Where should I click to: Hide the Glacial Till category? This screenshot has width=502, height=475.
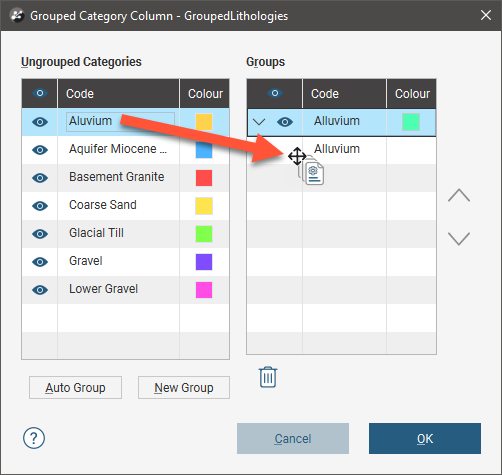[x=40, y=234]
